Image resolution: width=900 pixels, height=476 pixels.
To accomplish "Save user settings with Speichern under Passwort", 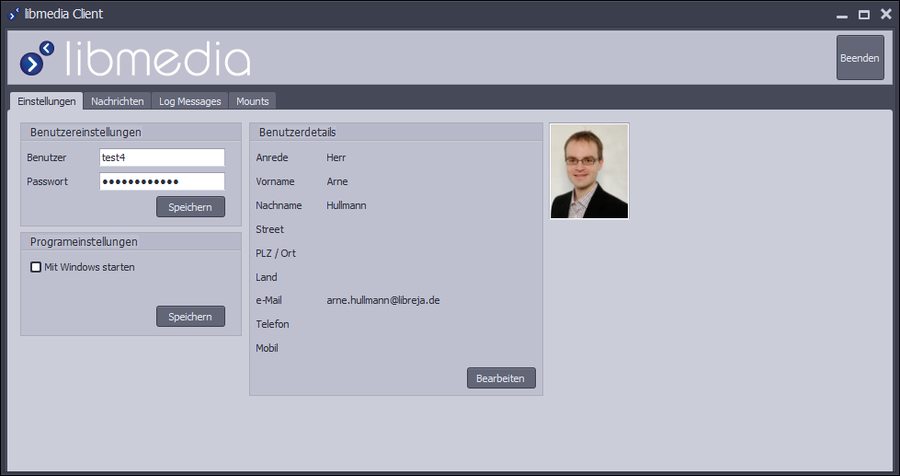I will (191, 207).
